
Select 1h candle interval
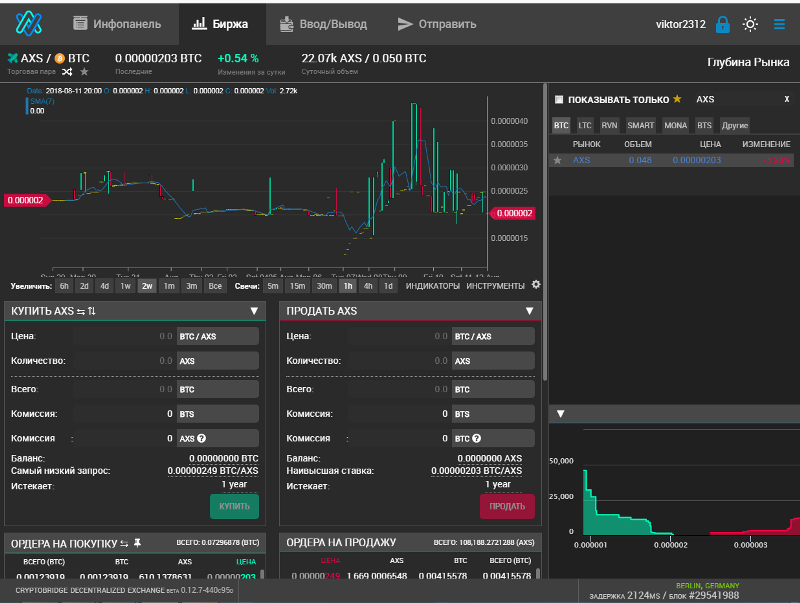pyautogui.click(x=348, y=286)
